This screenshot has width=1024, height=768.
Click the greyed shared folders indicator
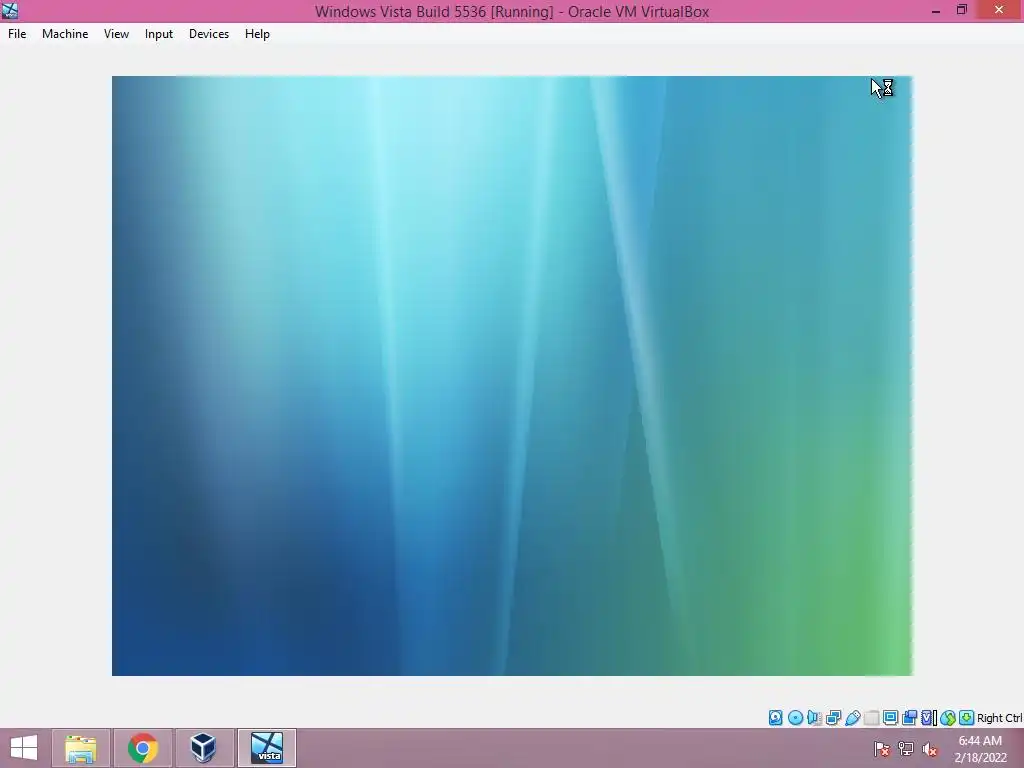(871, 718)
